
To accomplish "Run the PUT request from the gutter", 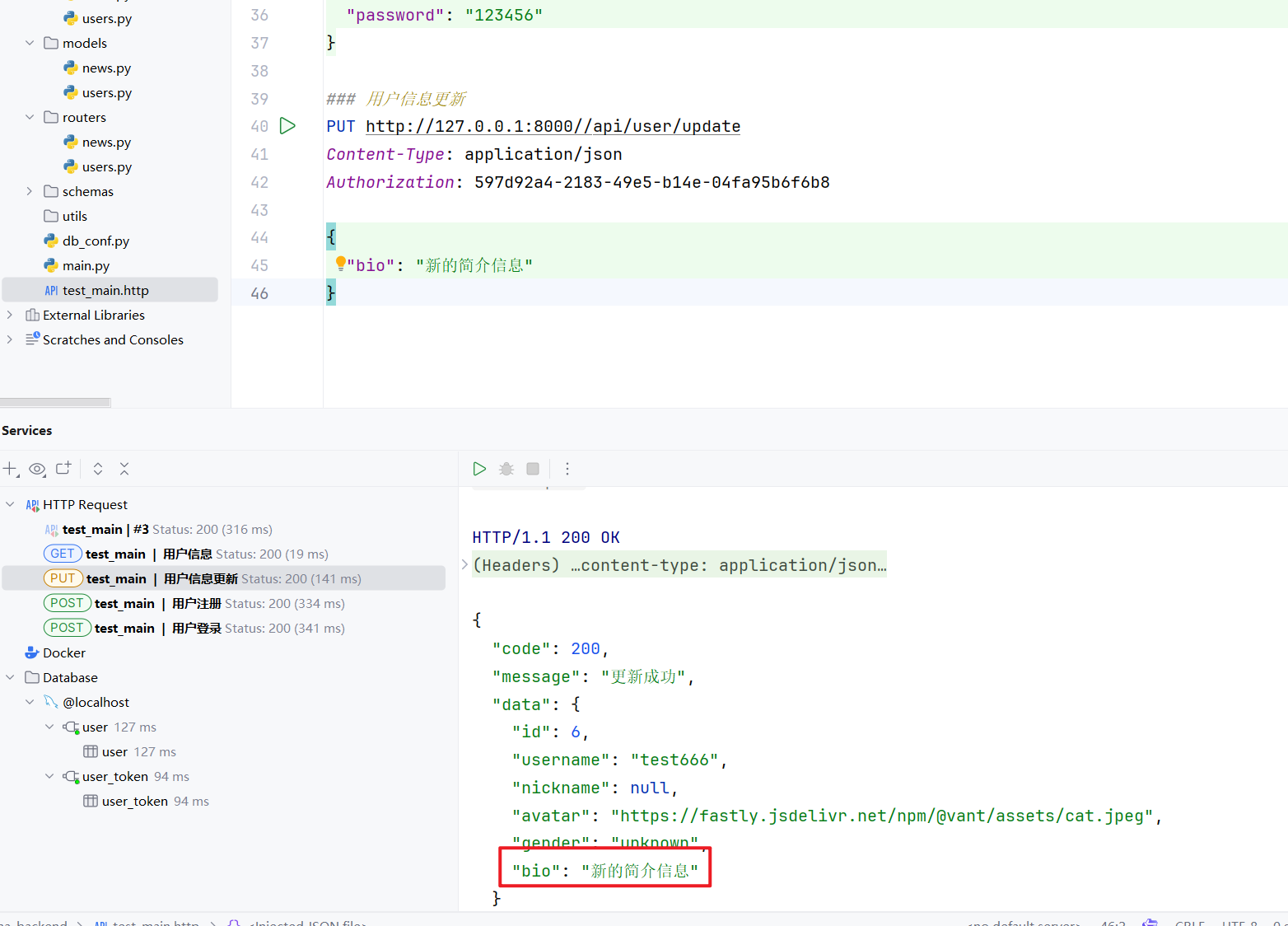I will (287, 126).
